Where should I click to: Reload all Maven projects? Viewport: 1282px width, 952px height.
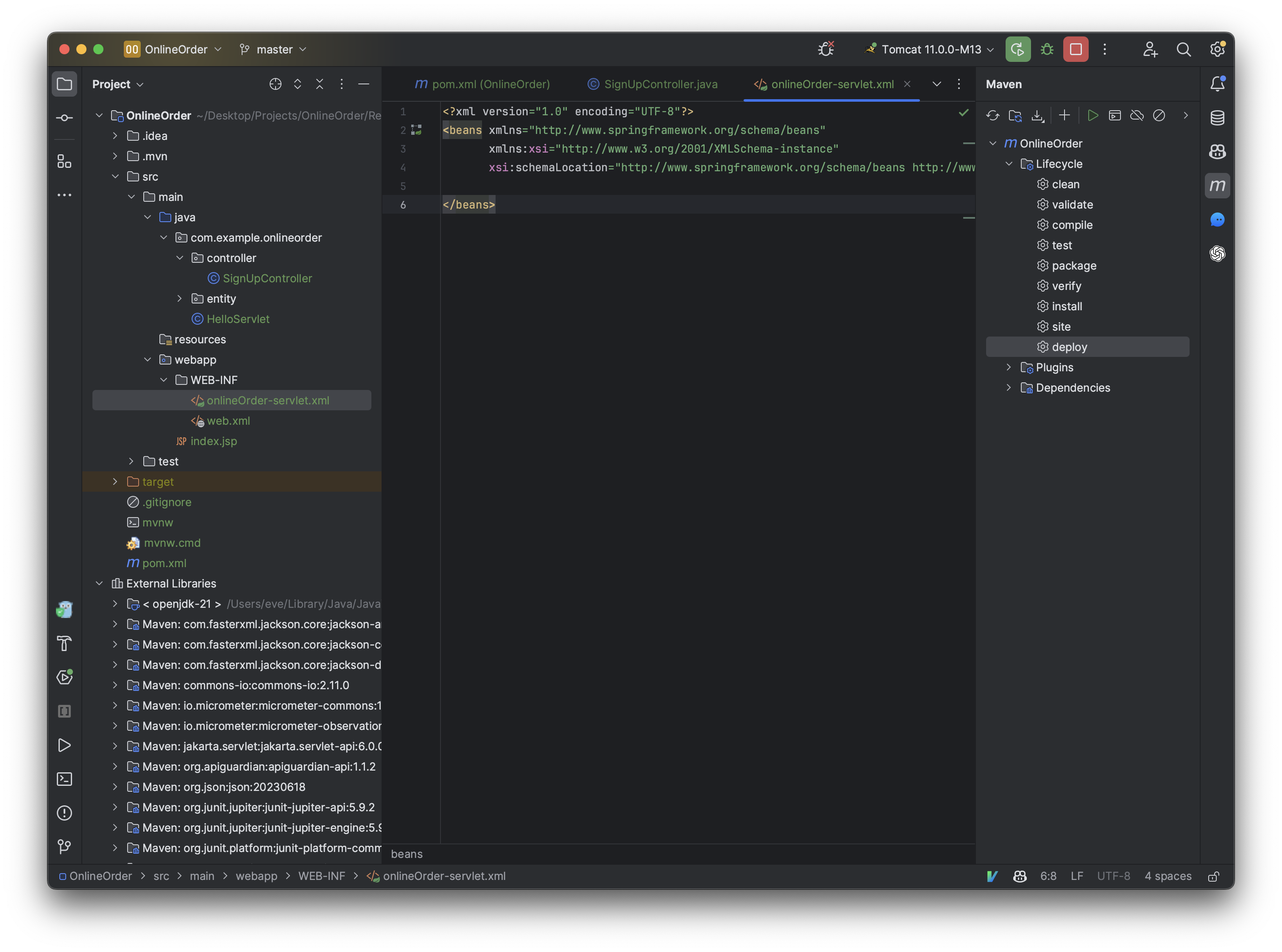click(992, 115)
